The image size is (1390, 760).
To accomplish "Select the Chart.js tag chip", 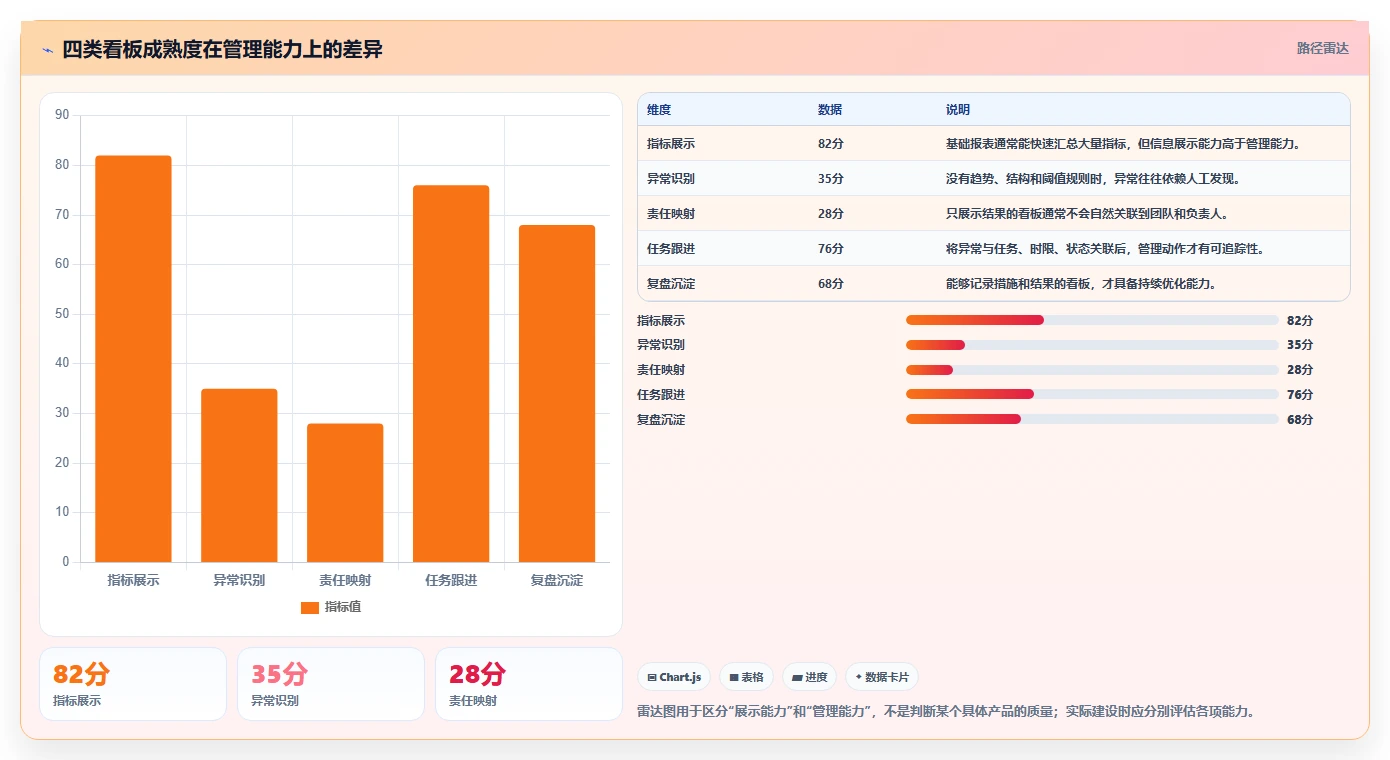I will pyautogui.click(x=674, y=677).
